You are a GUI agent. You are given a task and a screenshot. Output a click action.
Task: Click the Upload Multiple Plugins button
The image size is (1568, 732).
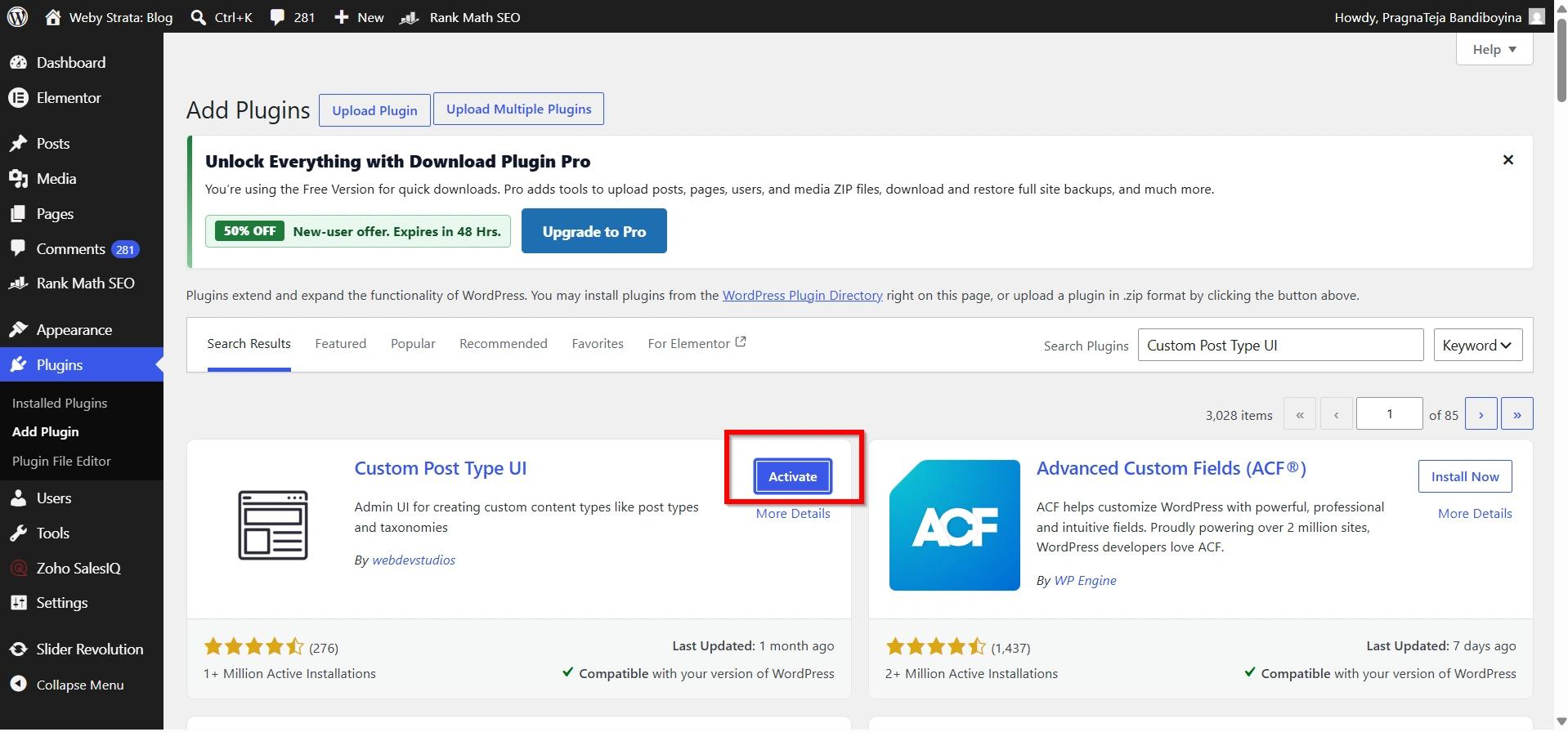pyautogui.click(x=518, y=109)
